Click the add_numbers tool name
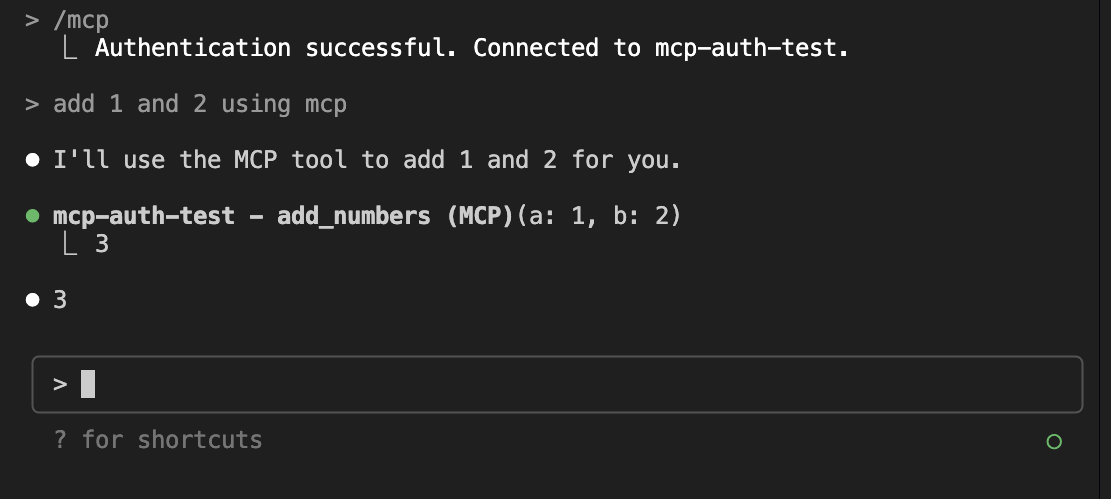 [x=340, y=216]
